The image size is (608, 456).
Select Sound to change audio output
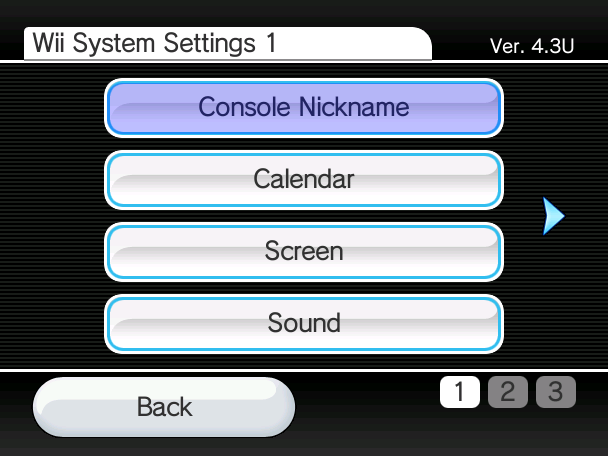pos(304,324)
